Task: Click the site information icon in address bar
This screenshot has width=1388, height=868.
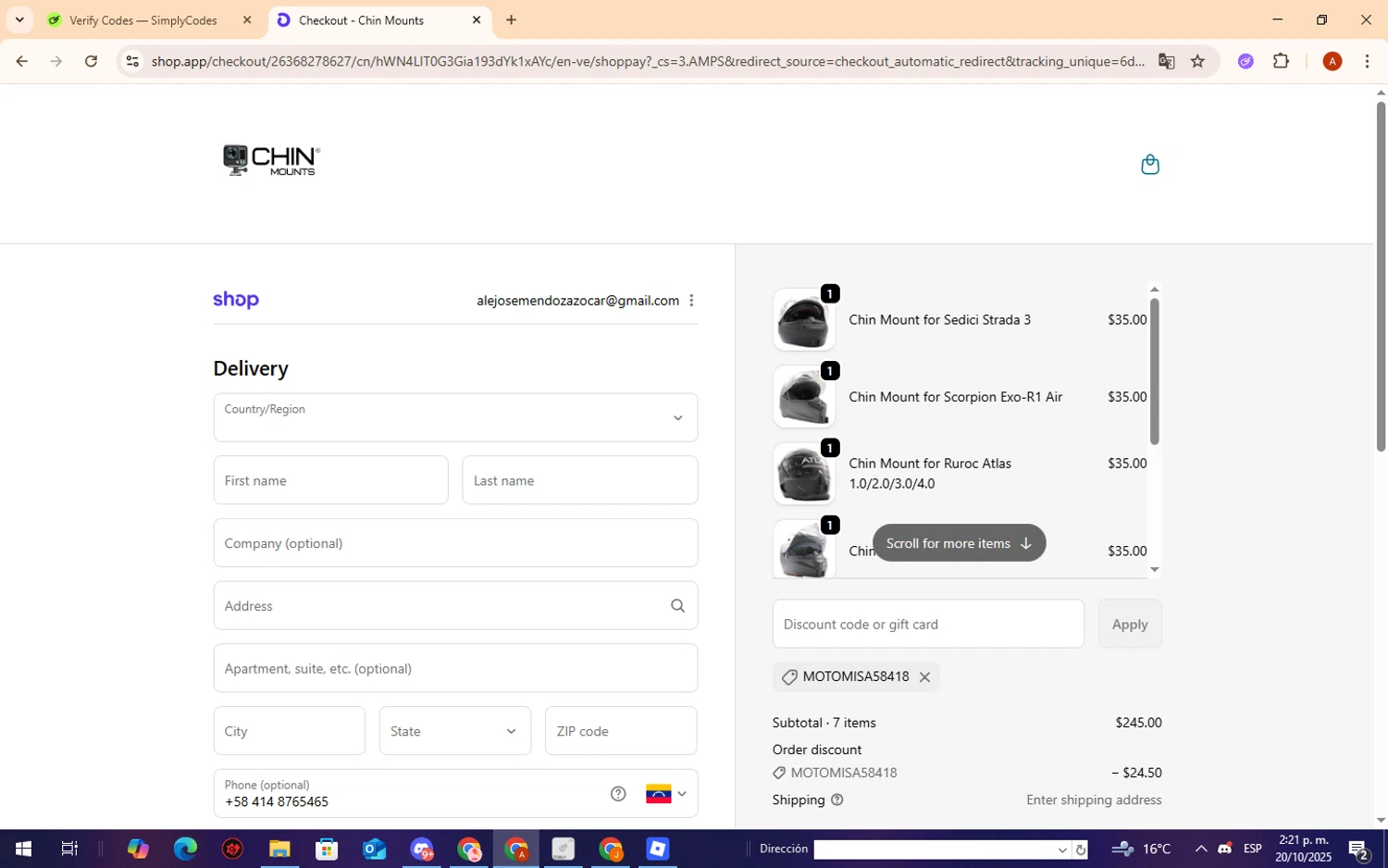Action: pyautogui.click(x=132, y=61)
